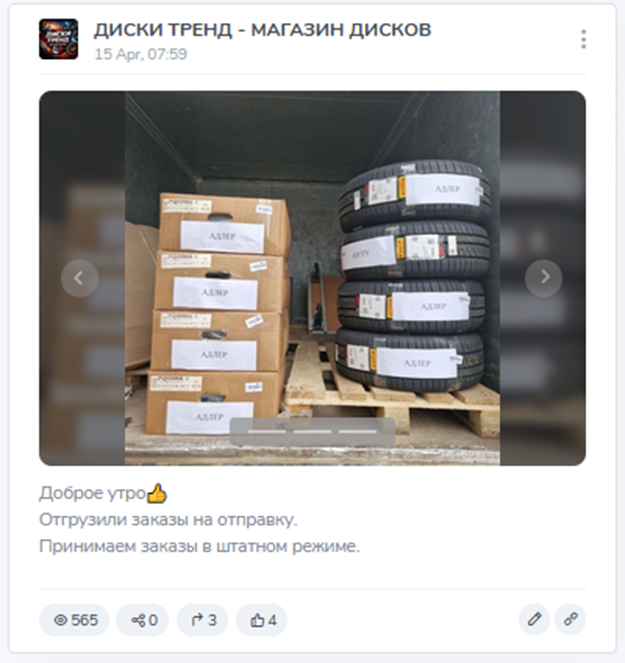Edit the post with the pencil icon
625x663 pixels.
(534, 619)
